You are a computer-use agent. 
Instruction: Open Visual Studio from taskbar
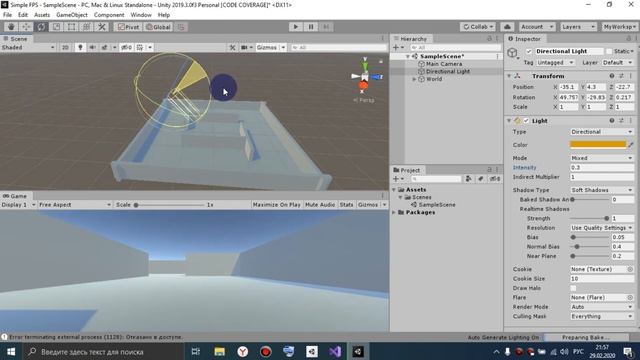[x=335, y=352]
